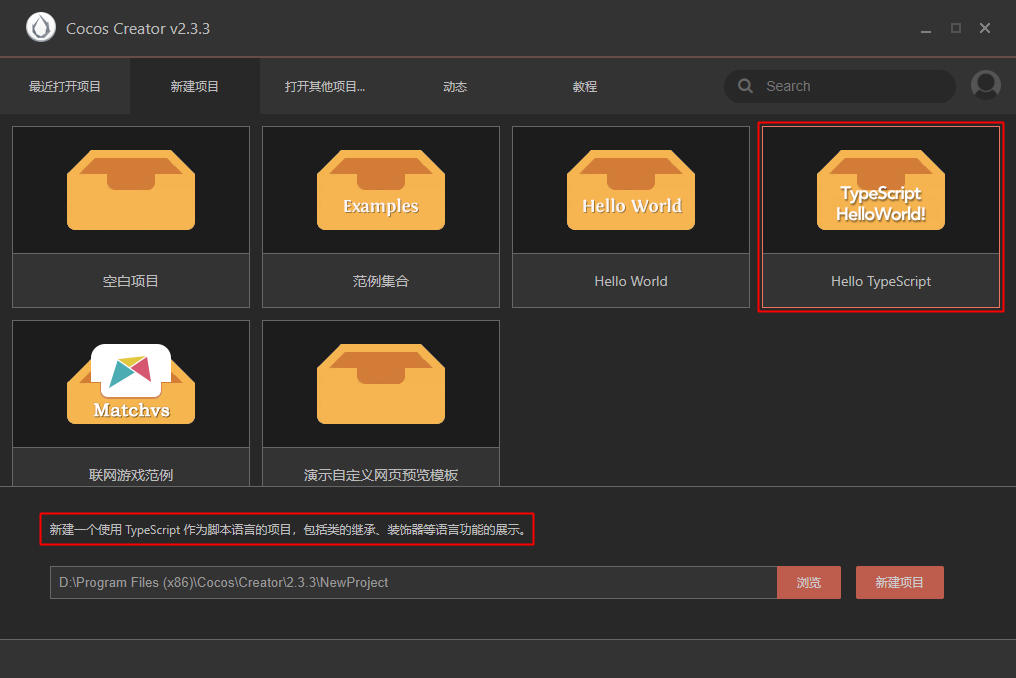Viewport: 1016px width, 678px height.
Task: Switch to the 新建项目 tab
Action: pyautogui.click(x=194, y=86)
